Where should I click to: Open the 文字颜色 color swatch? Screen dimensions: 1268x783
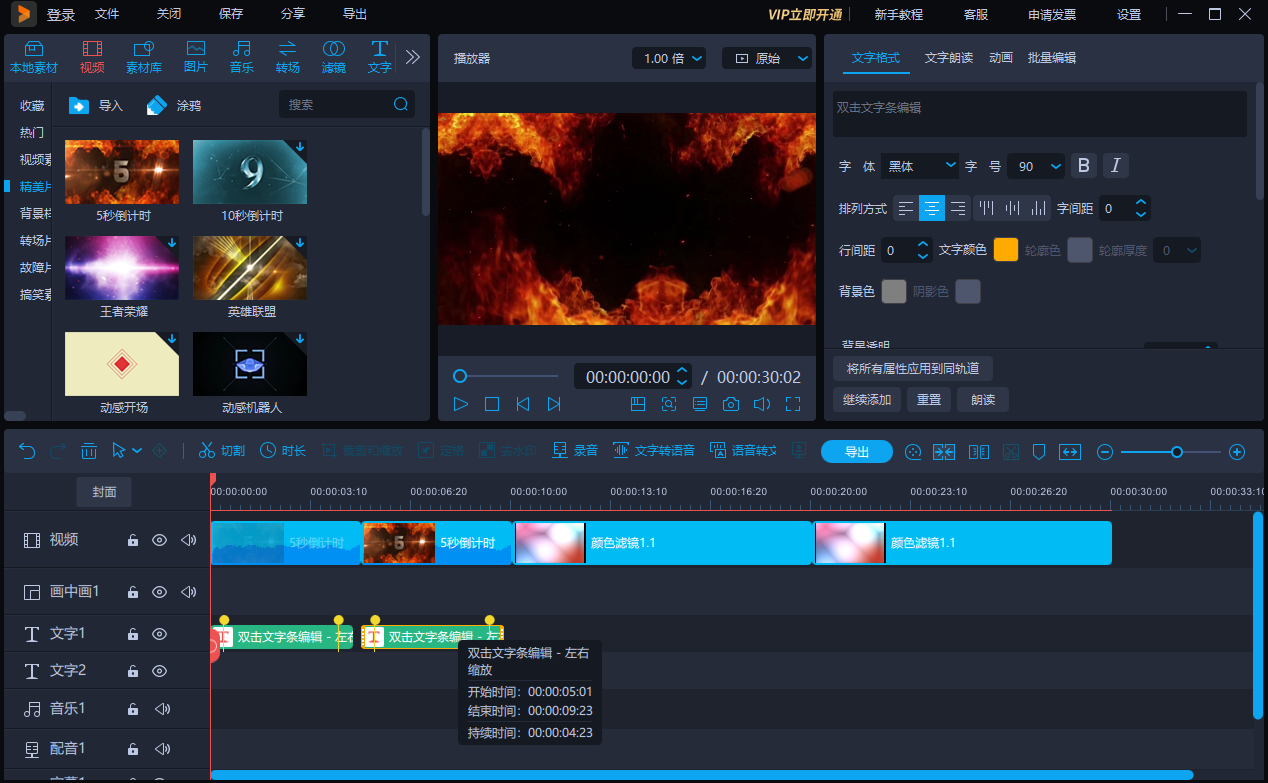pyautogui.click(x=1006, y=249)
